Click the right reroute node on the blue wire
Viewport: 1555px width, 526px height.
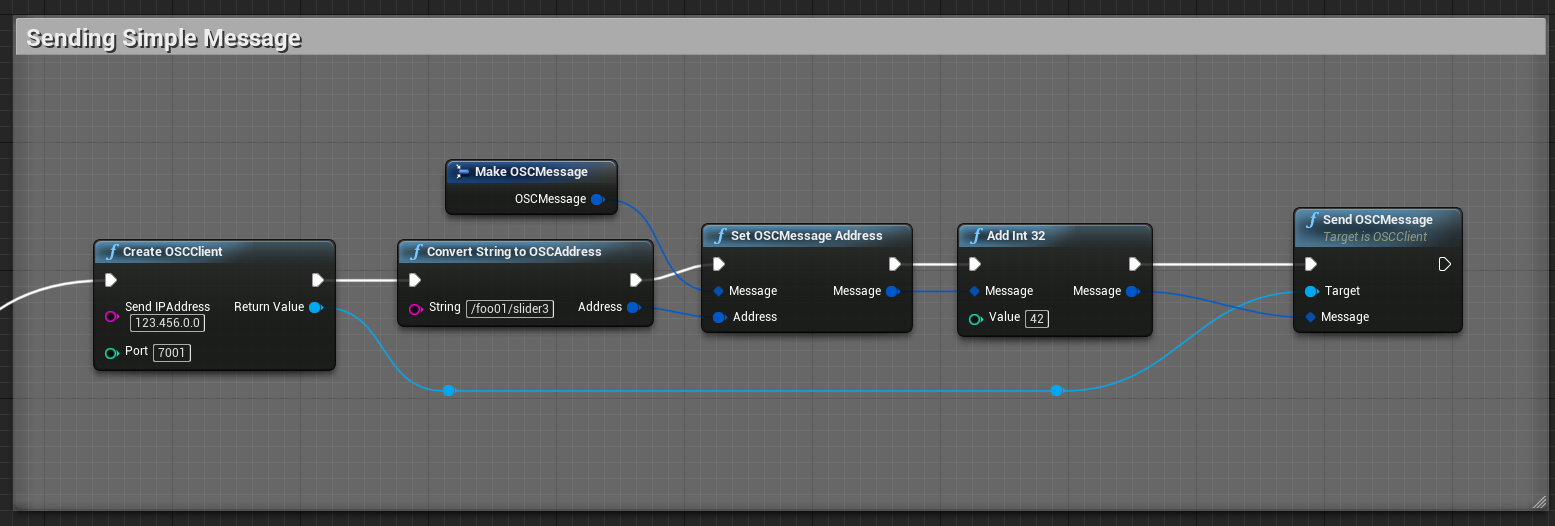tap(1056, 390)
